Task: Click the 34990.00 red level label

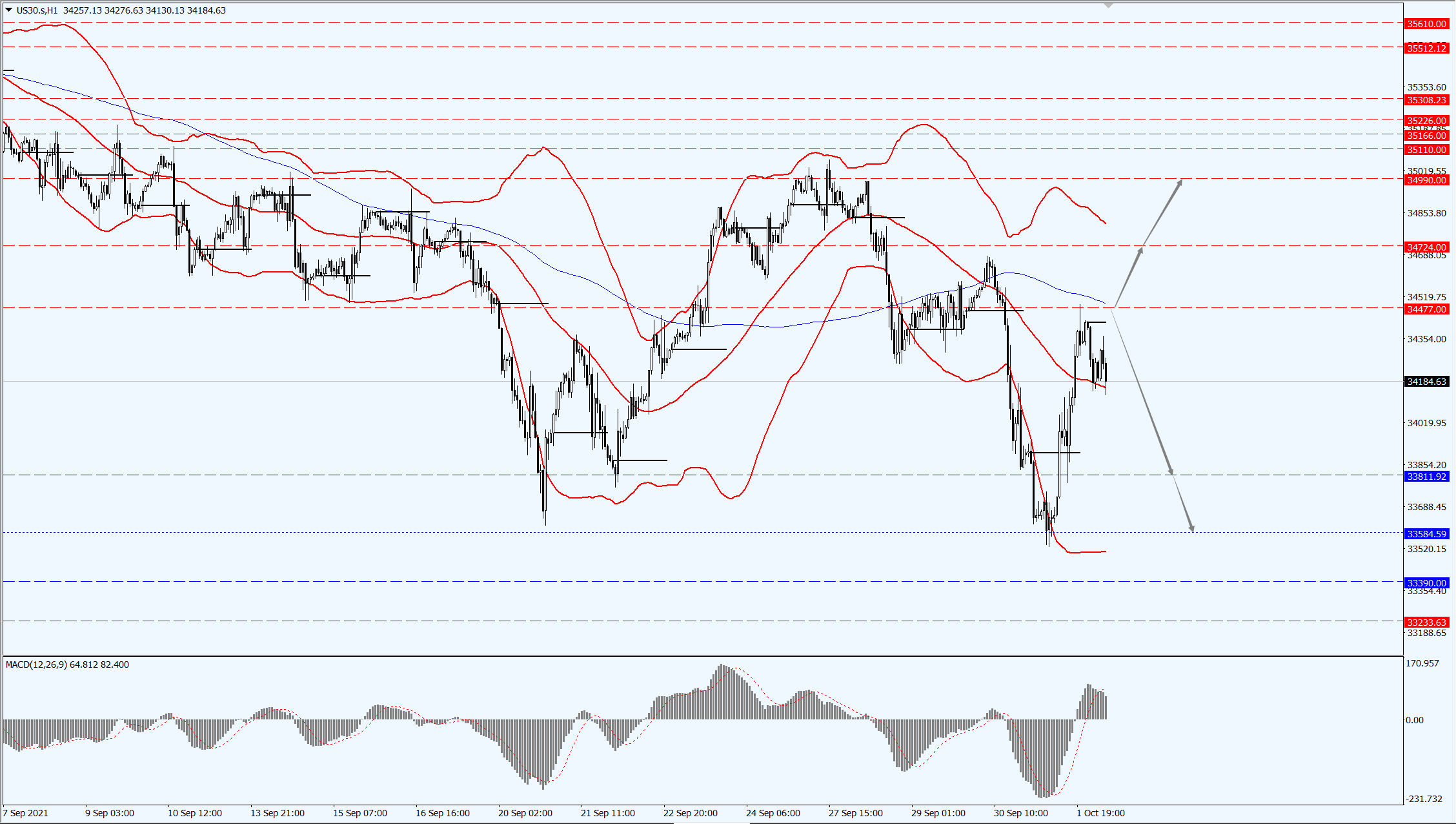Action: click(1427, 180)
